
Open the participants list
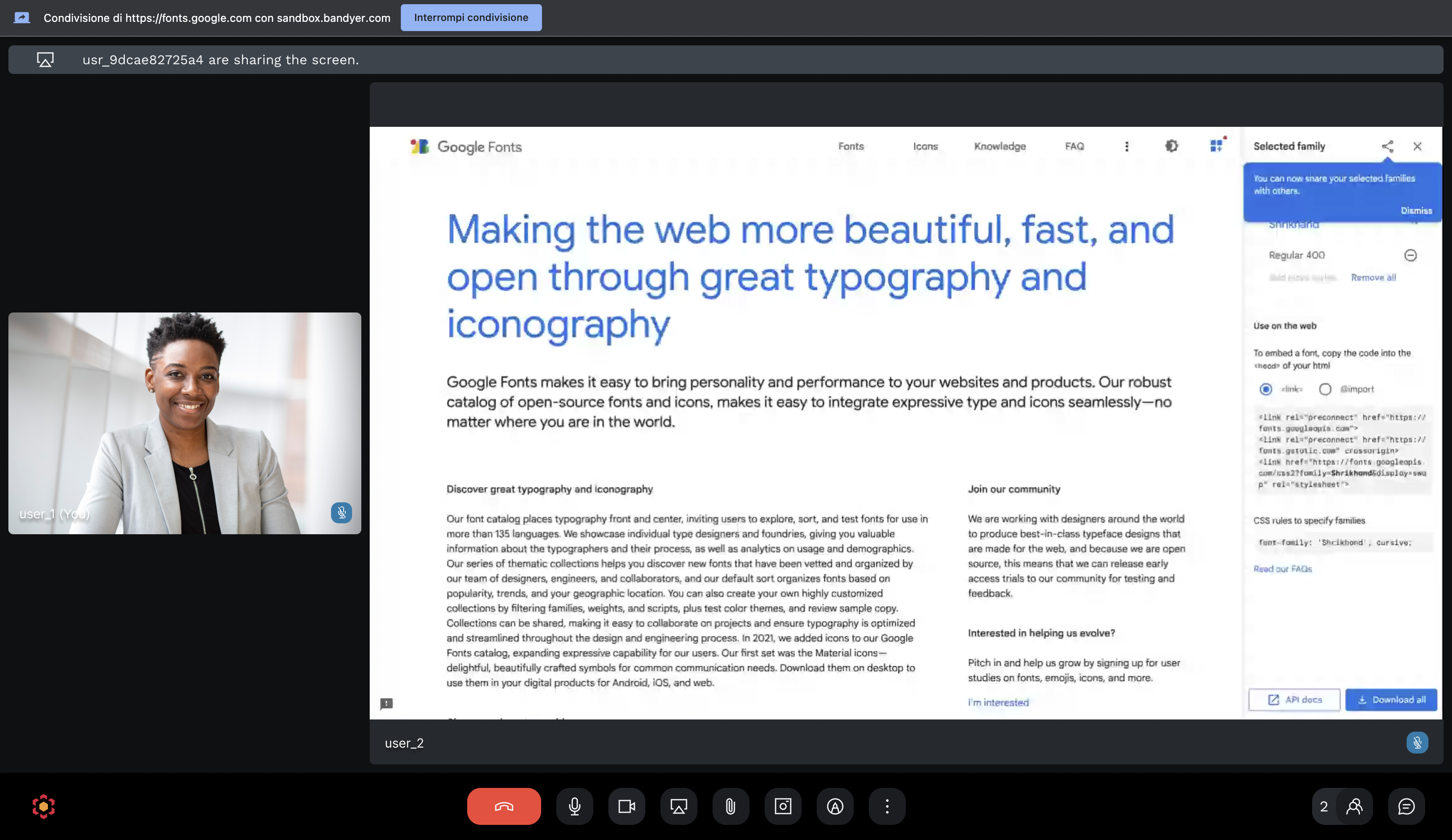1354,806
